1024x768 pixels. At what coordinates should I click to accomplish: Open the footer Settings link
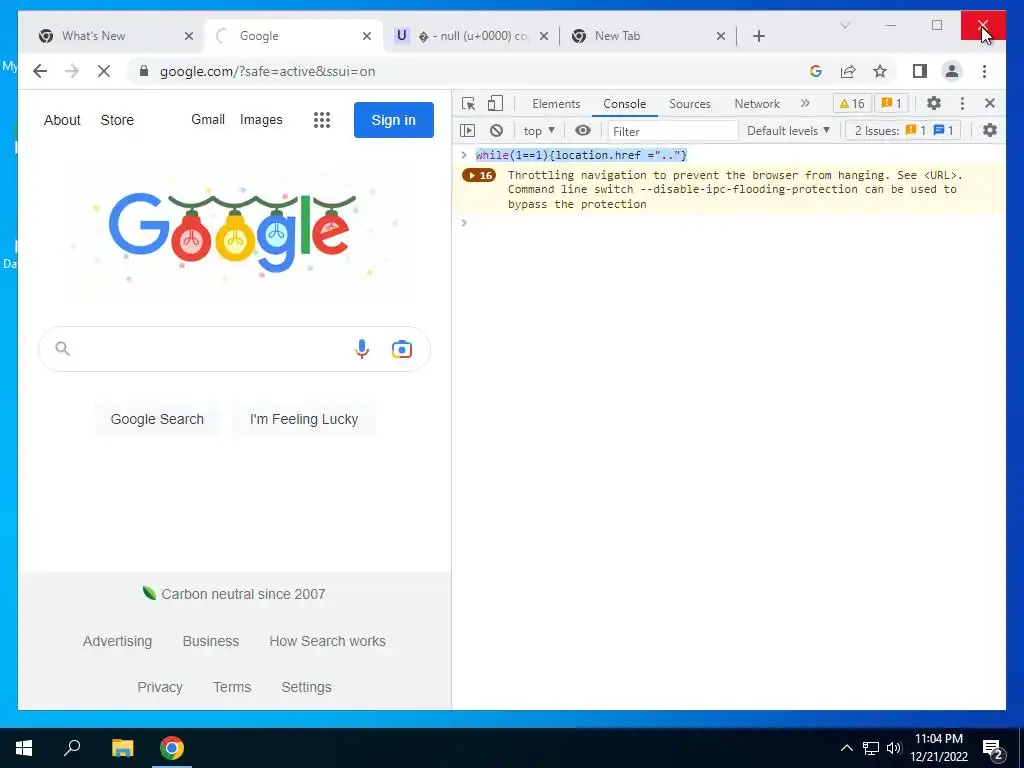click(x=306, y=687)
